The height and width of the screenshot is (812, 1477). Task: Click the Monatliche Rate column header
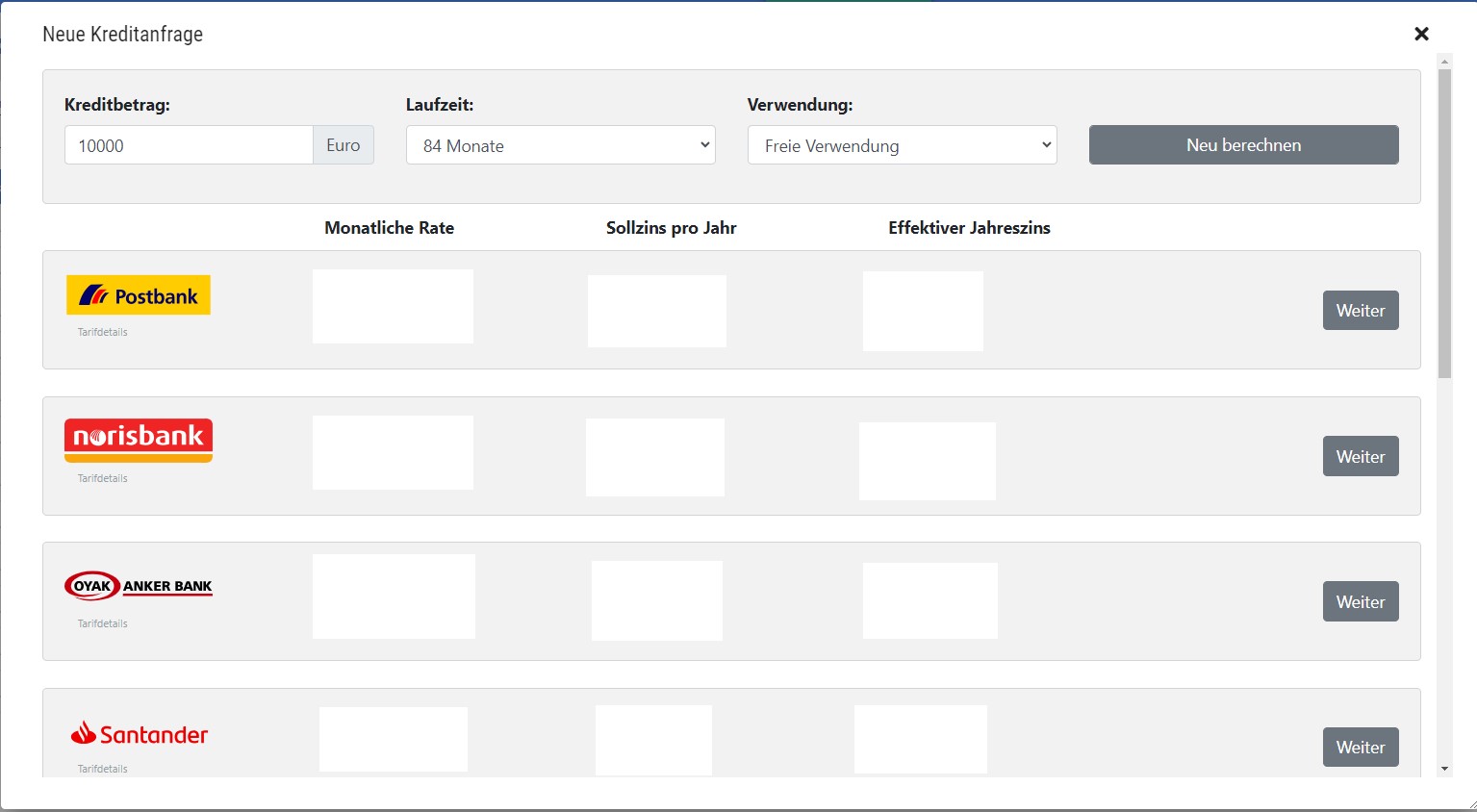click(390, 228)
